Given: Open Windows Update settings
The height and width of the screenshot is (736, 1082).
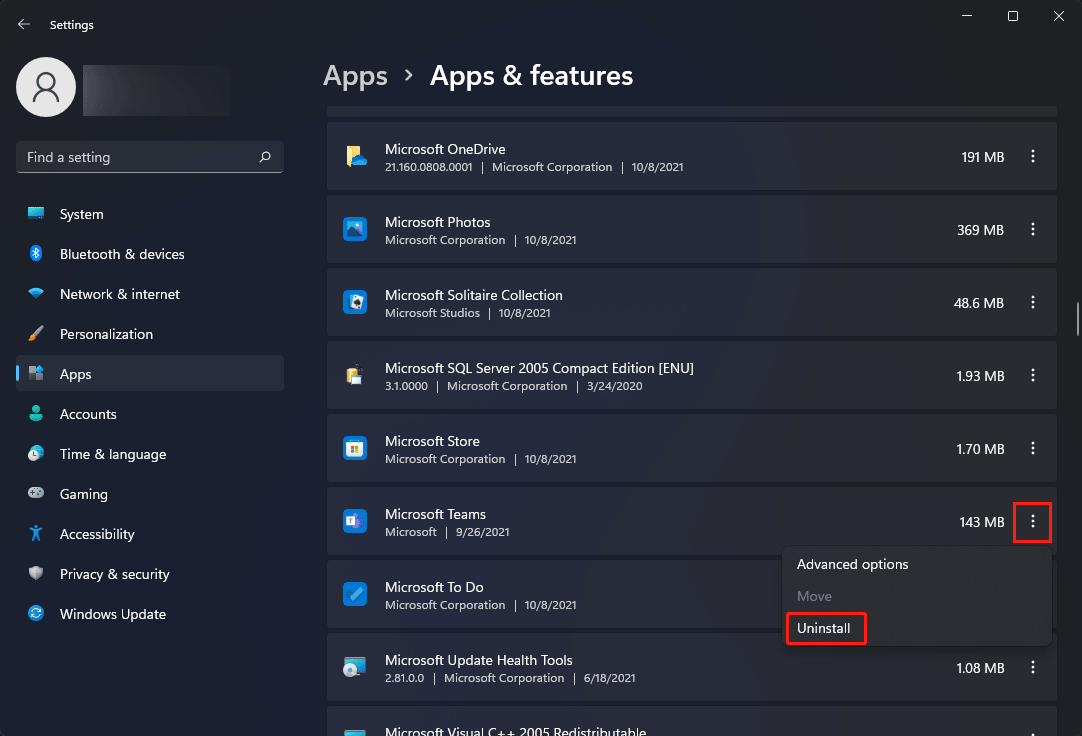Looking at the screenshot, I should [x=150, y=614].
